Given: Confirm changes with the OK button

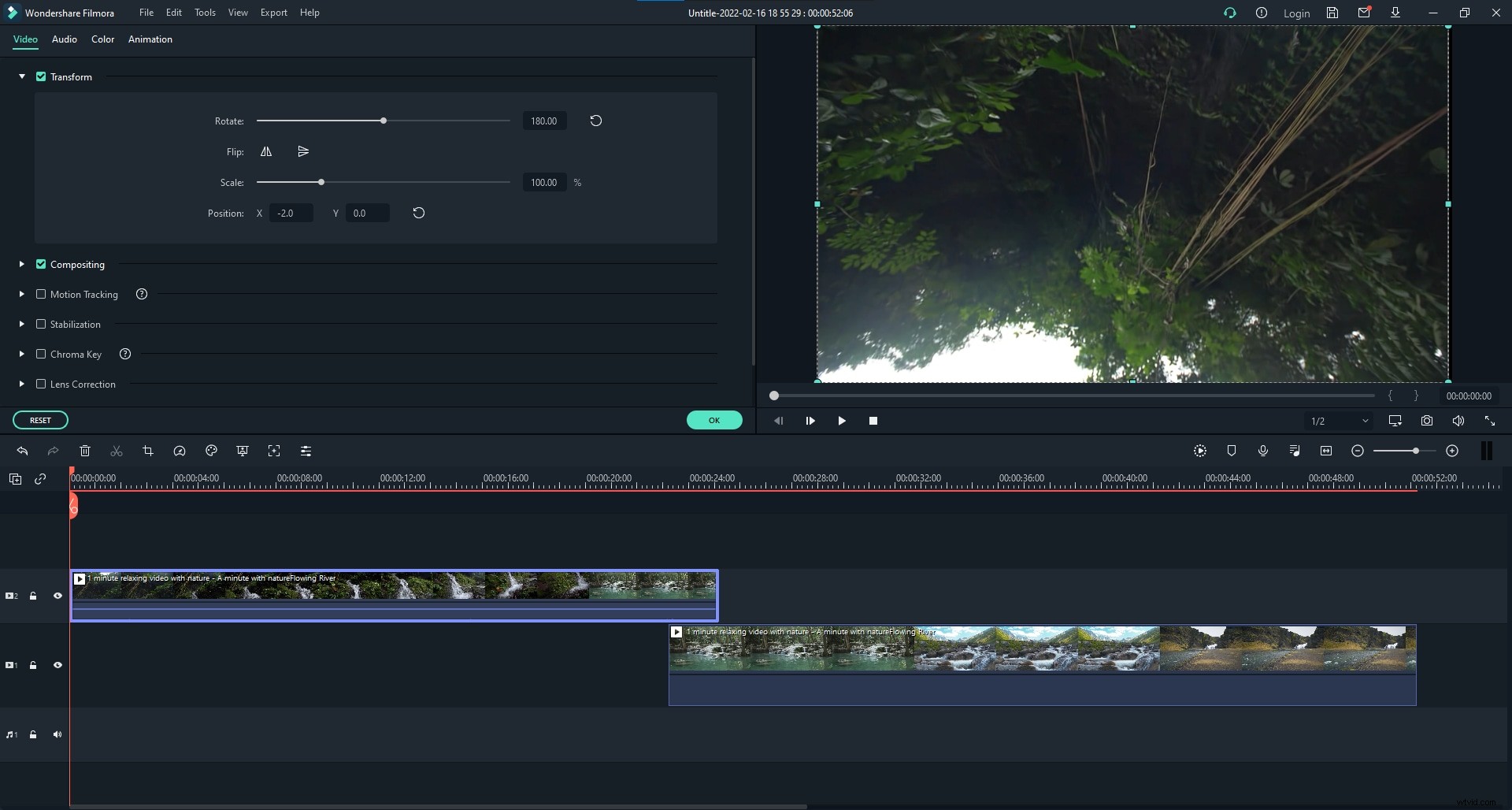Looking at the screenshot, I should 713,419.
